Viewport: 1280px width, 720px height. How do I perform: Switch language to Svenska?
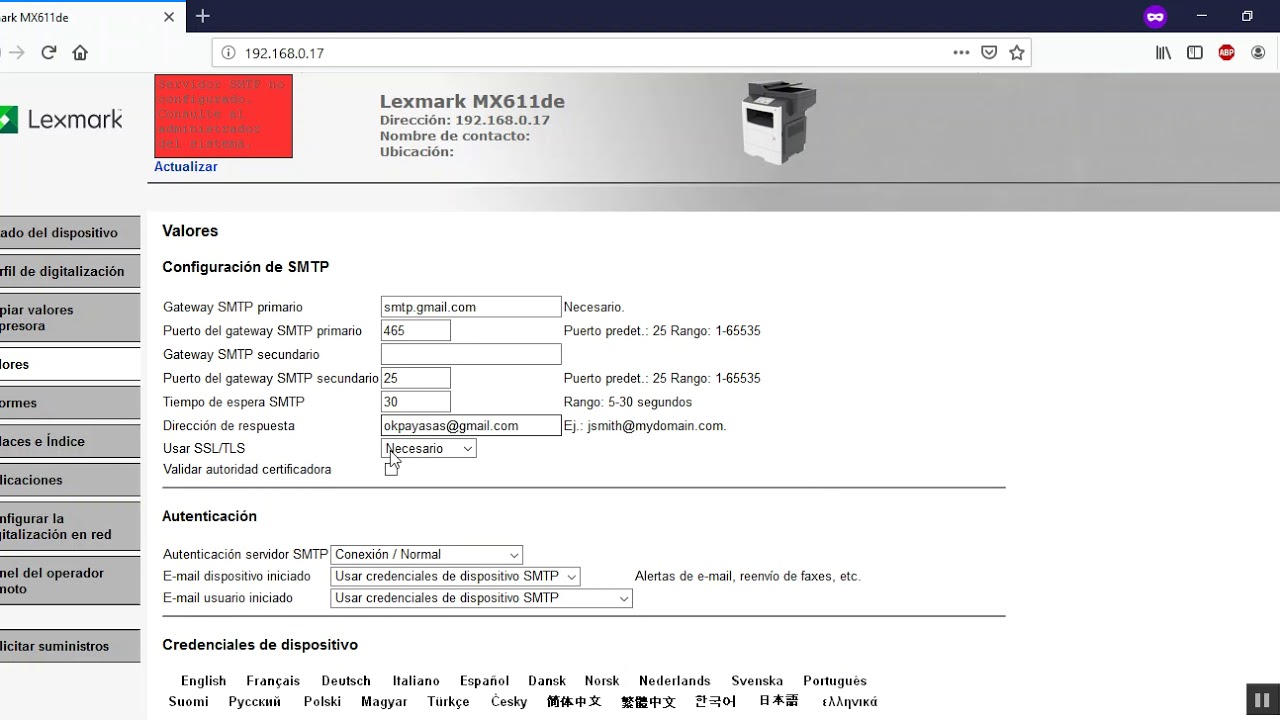[757, 681]
